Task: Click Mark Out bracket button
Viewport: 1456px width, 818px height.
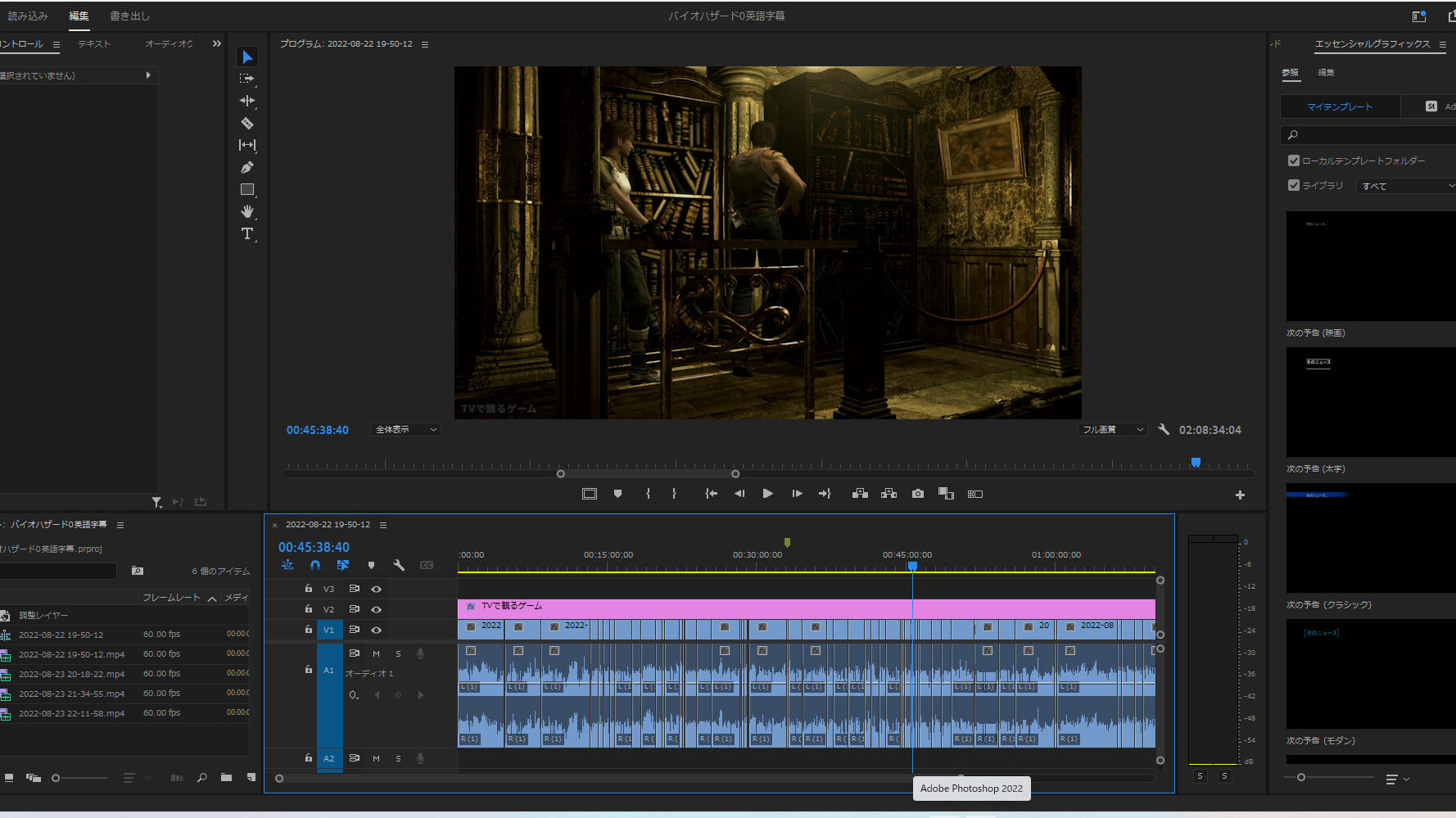Action: (x=674, y=494)
